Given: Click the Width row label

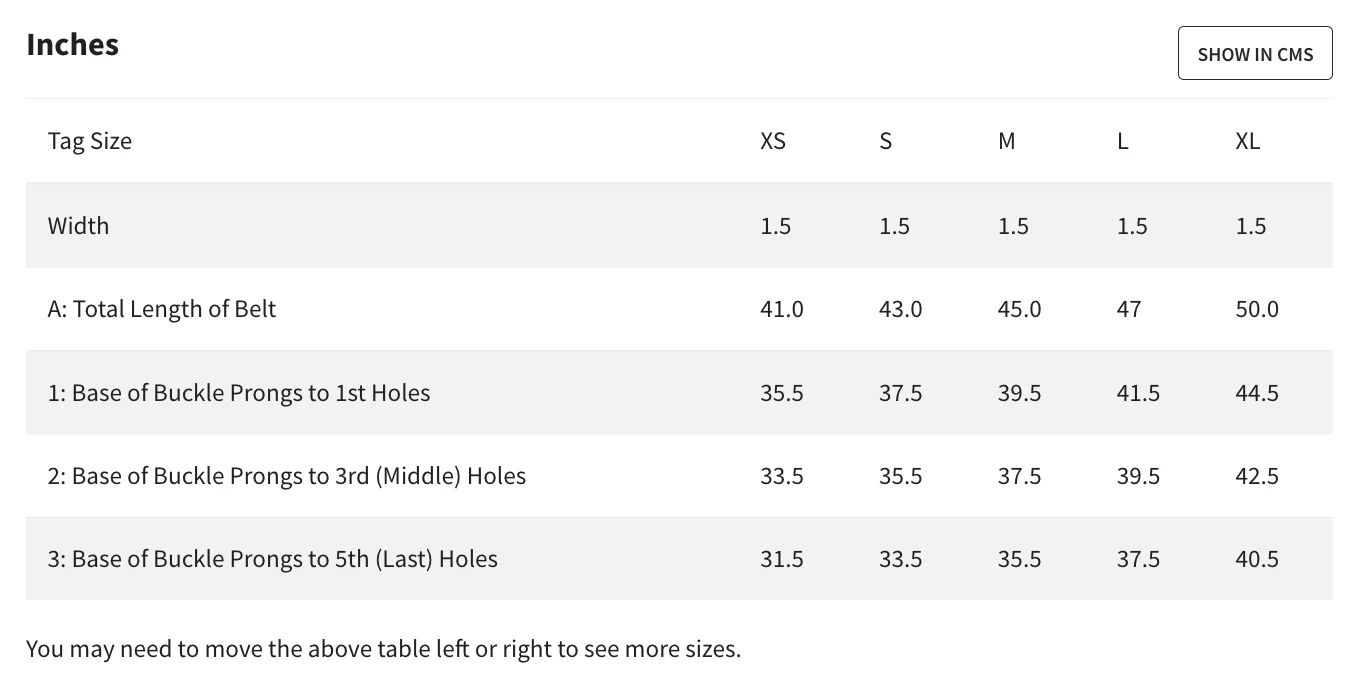Looking at the screenshot, I should [x=78, y=225].
